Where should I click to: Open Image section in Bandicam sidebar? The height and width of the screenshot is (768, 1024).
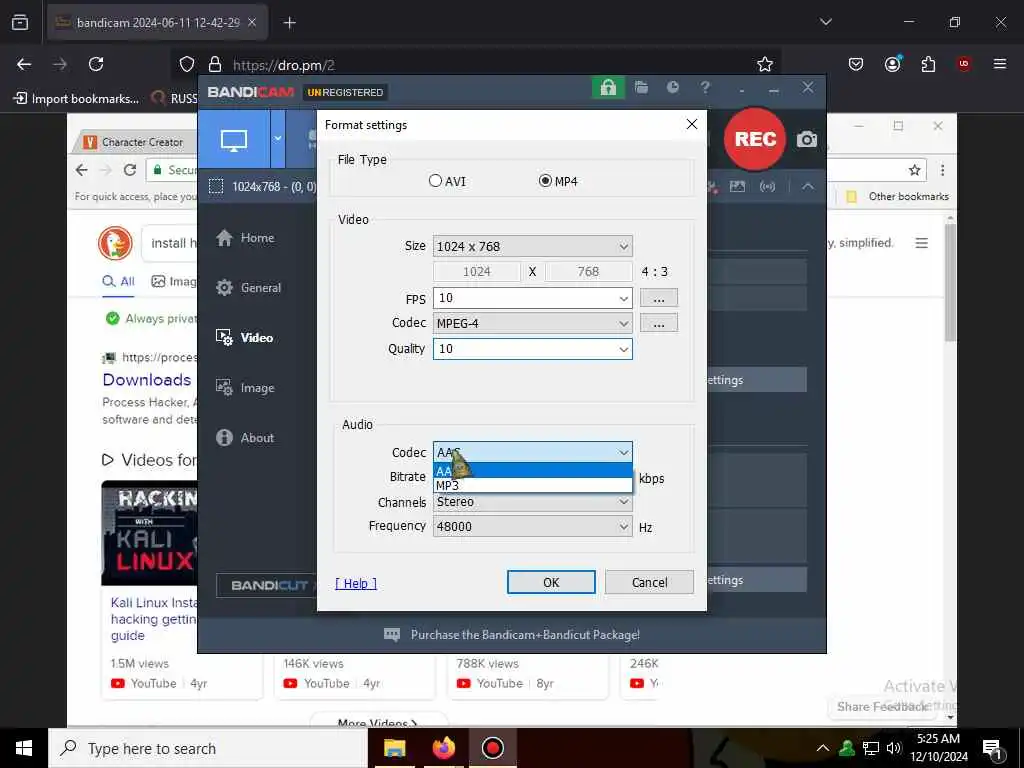click(245, 388)
